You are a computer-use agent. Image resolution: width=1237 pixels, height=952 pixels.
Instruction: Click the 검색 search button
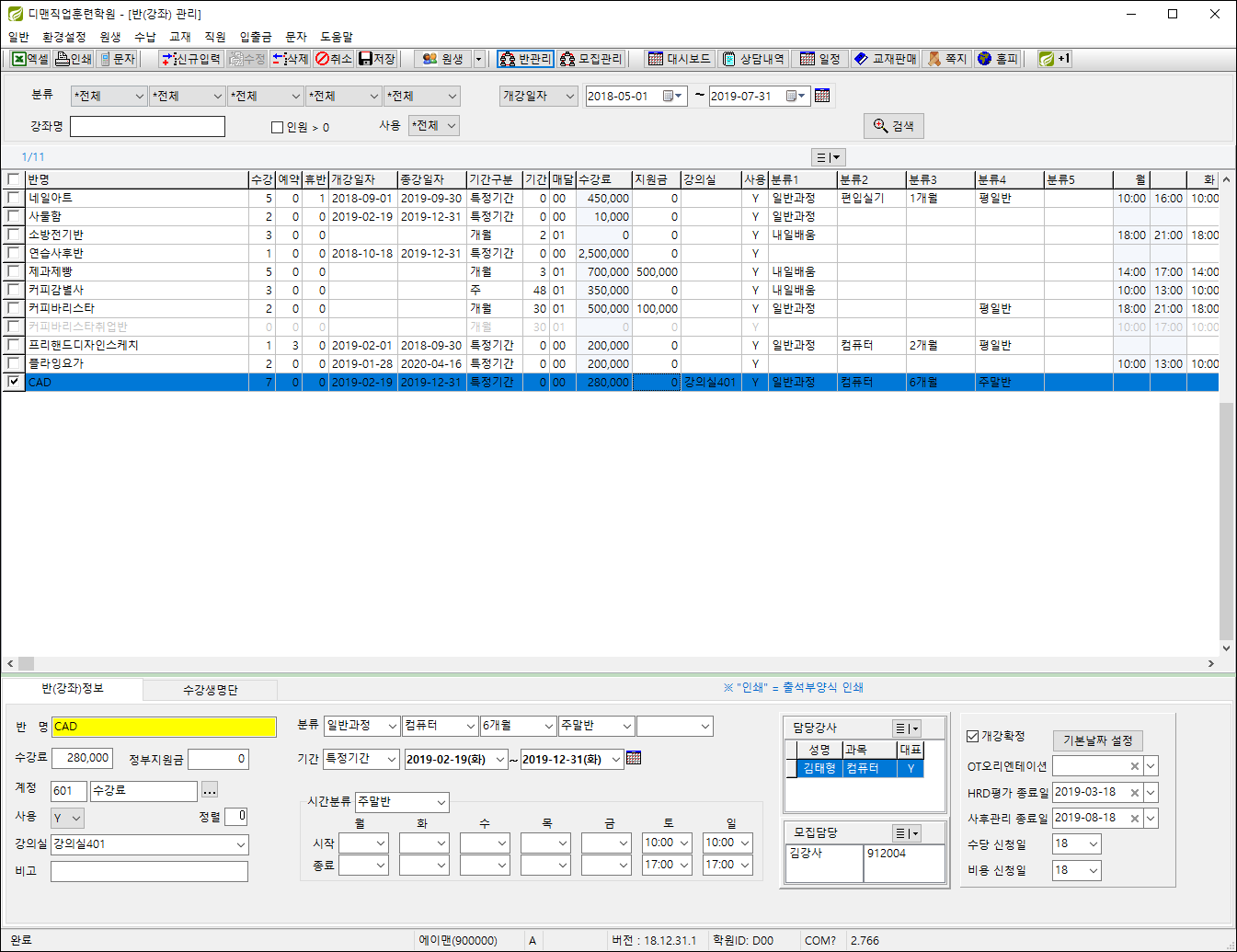pos(893,126)
